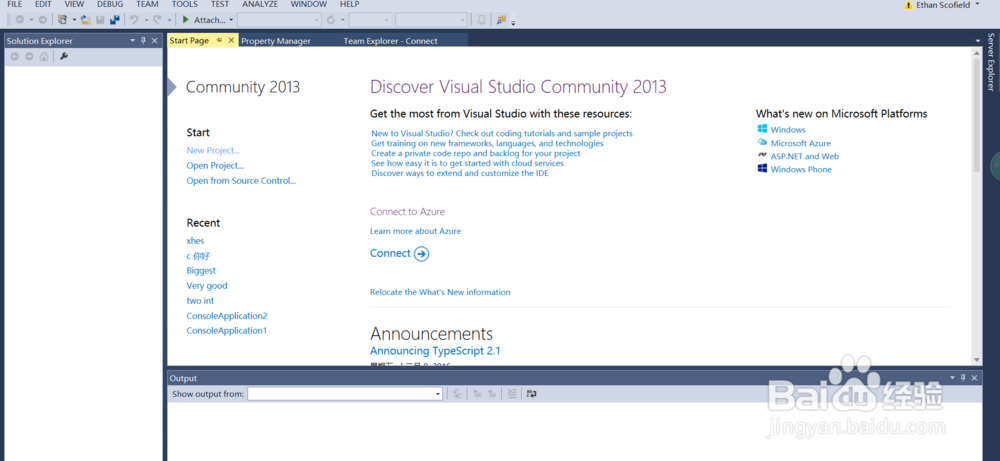
Task: Open the Solution Explorer window options dropdown
Action: pyautogui.click(x=133, y=40)
